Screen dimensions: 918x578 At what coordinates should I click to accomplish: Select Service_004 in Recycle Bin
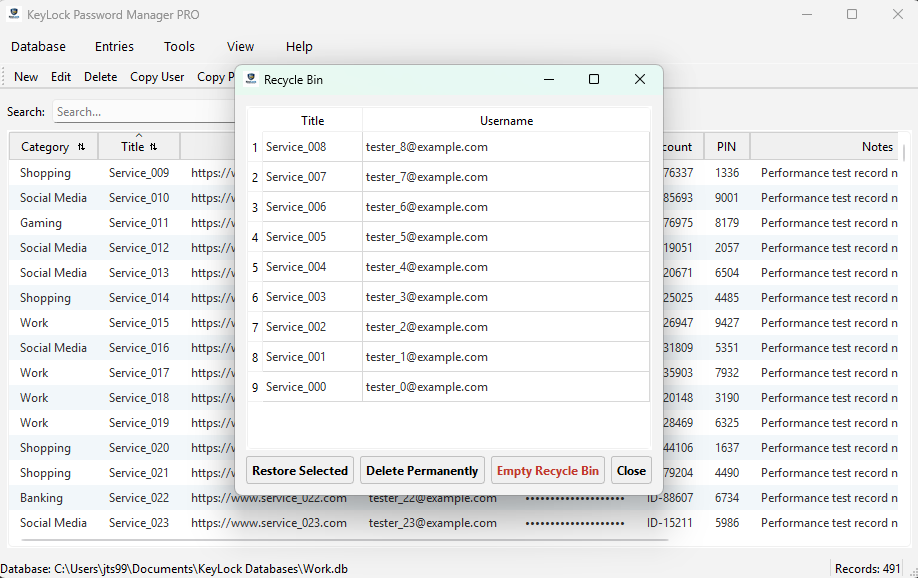point(312,267)
